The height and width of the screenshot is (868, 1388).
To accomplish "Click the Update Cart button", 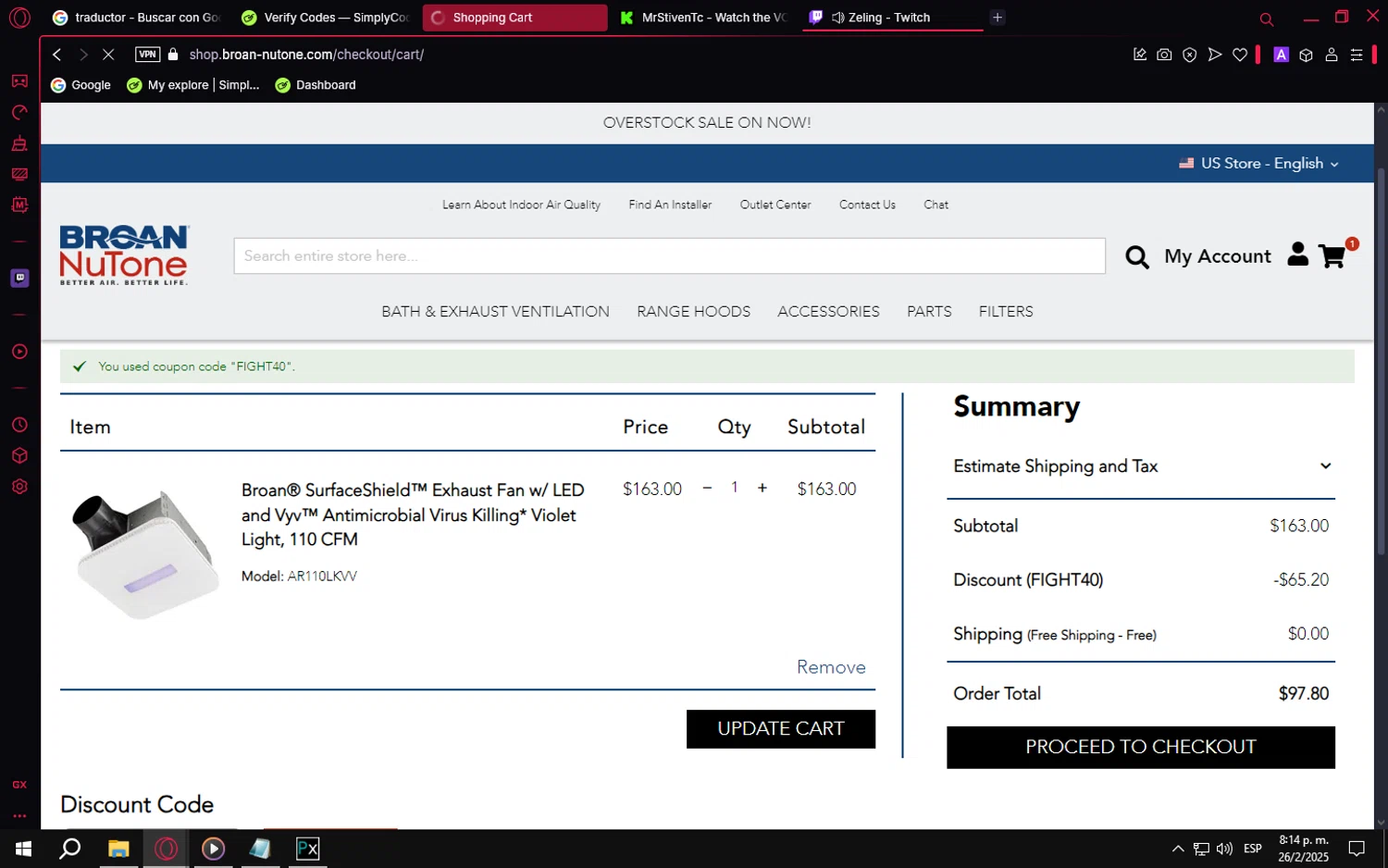I will coord(780,729).
